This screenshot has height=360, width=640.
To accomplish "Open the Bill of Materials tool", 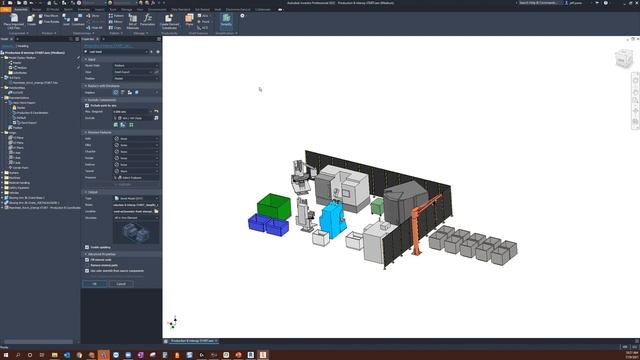I will coord(133,21).
